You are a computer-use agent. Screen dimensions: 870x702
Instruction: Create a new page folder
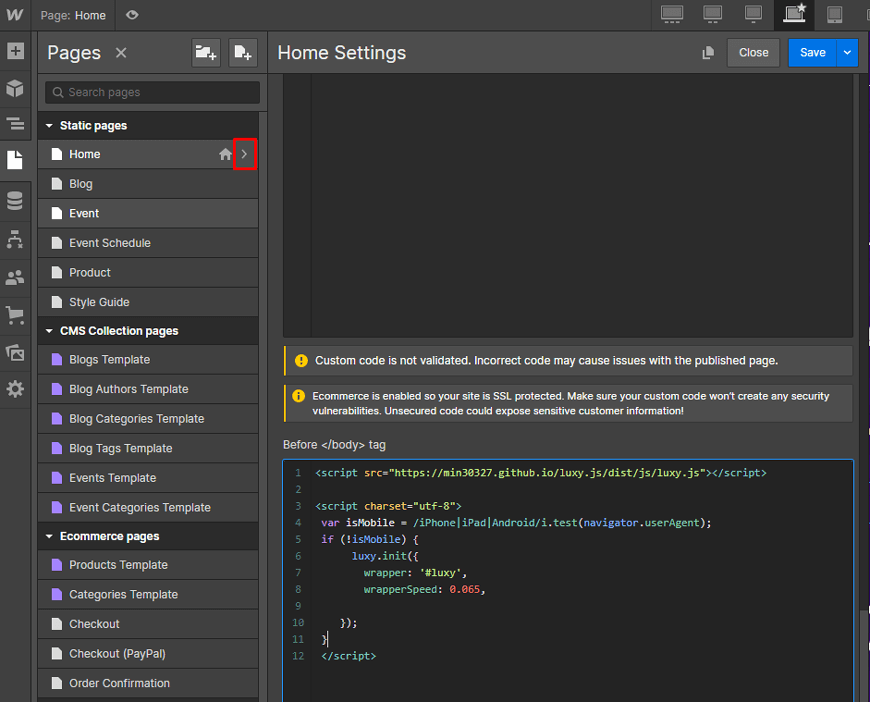point(205,53)
